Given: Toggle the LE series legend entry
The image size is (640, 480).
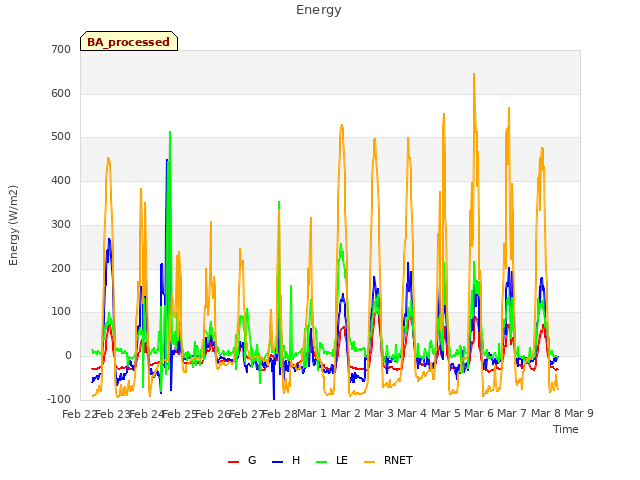Looking at the screenshot, I should [x=332, y=461].
